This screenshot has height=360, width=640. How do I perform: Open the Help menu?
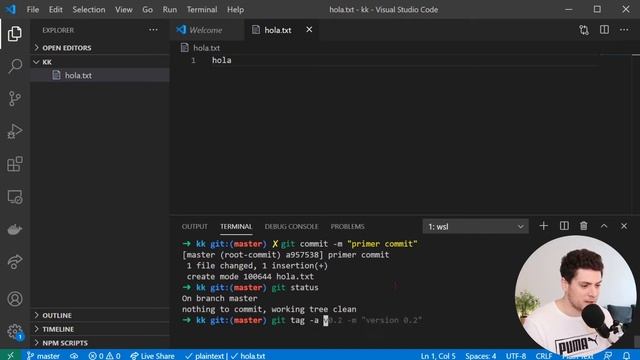click(235, 9)
